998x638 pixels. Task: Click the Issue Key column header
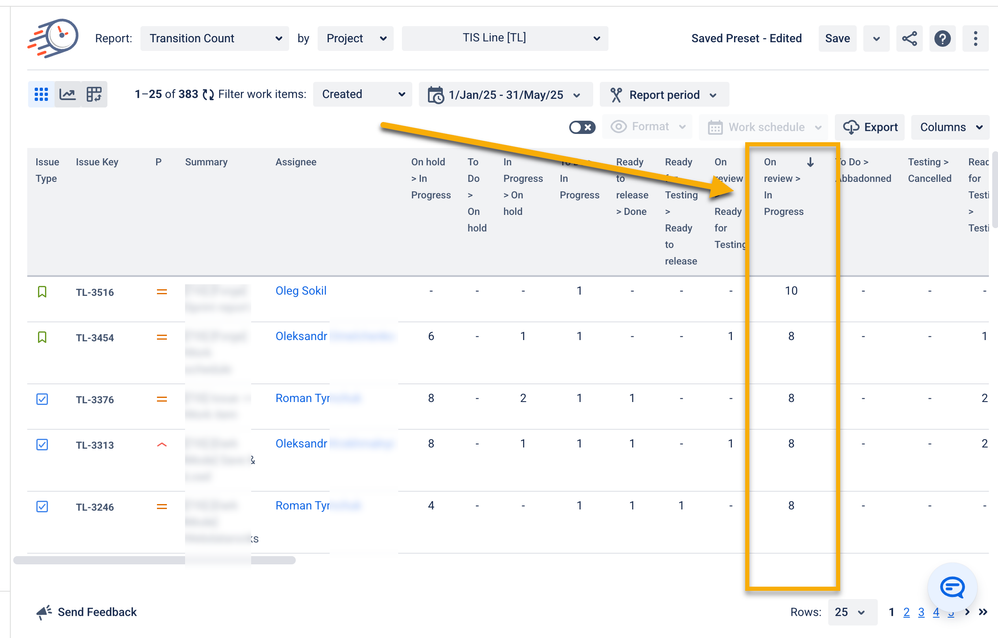(x=97, y=162)
